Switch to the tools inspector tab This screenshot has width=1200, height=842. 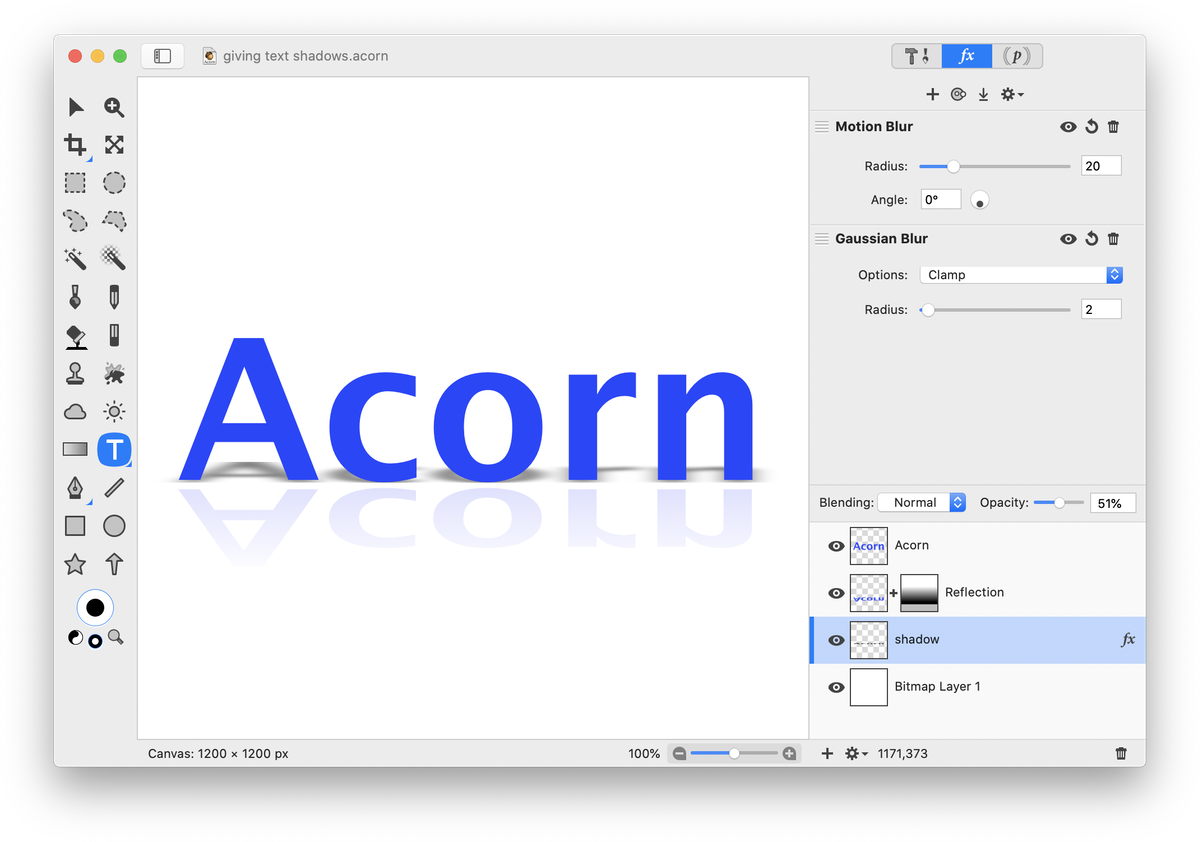click(x=917, y=56)
